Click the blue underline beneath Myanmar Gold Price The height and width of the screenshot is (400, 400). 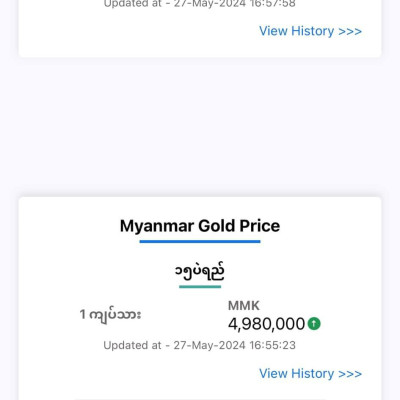pyautogui.click(x=200, y=241)
